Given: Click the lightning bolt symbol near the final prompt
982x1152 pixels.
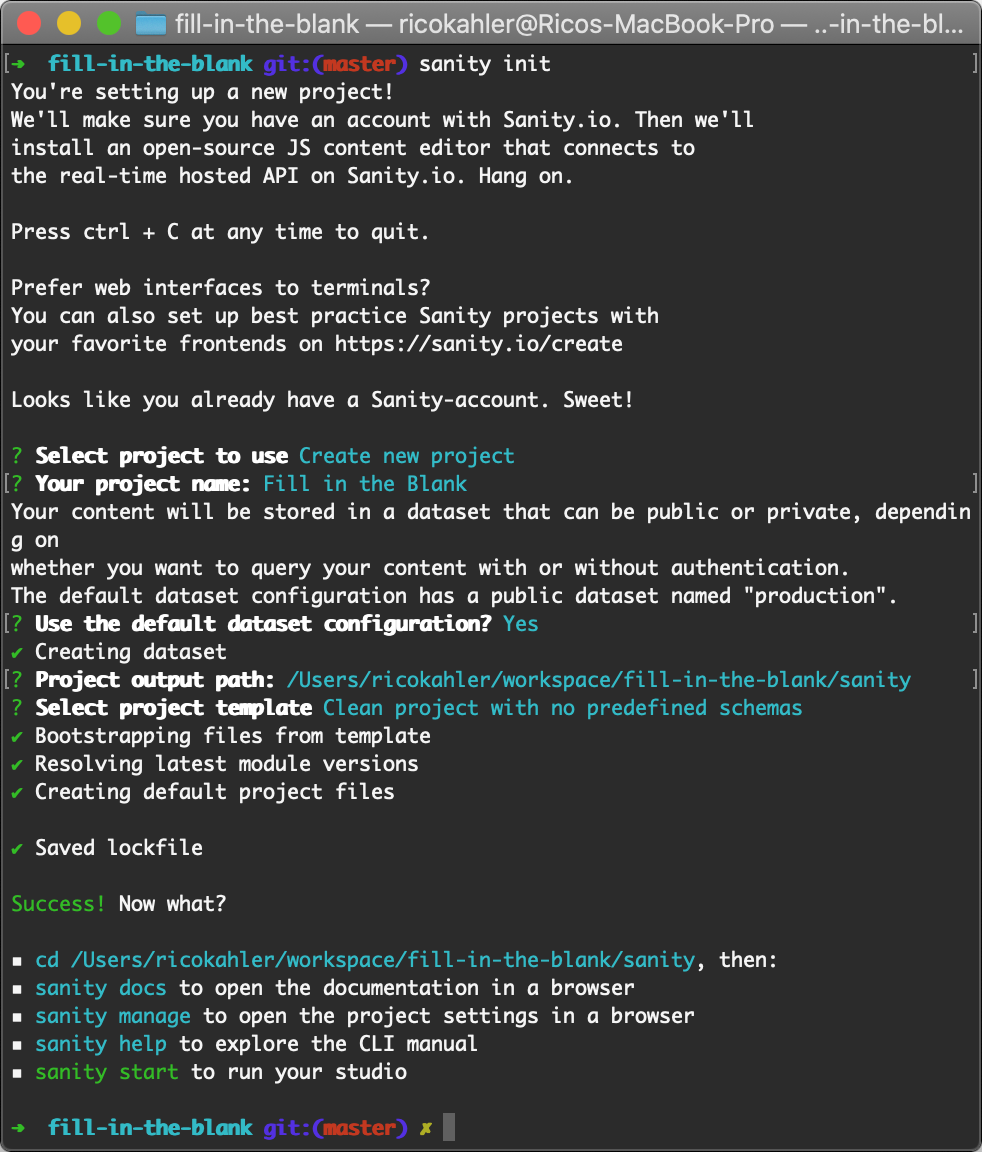Looking at the screenshot, I should click(x=425, y=1127).
